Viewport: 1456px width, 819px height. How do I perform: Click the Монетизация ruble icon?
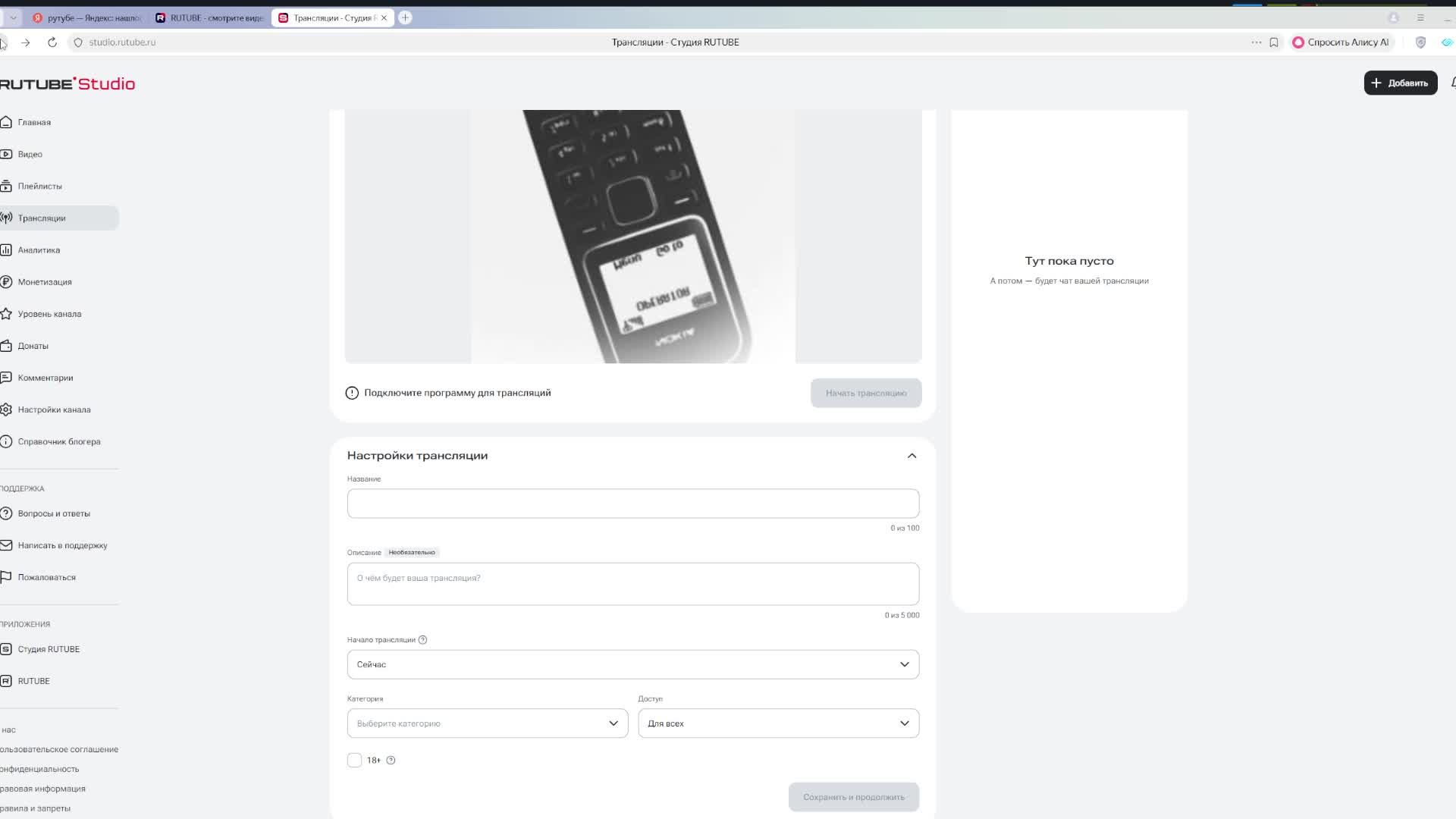[x=6, y=281]
